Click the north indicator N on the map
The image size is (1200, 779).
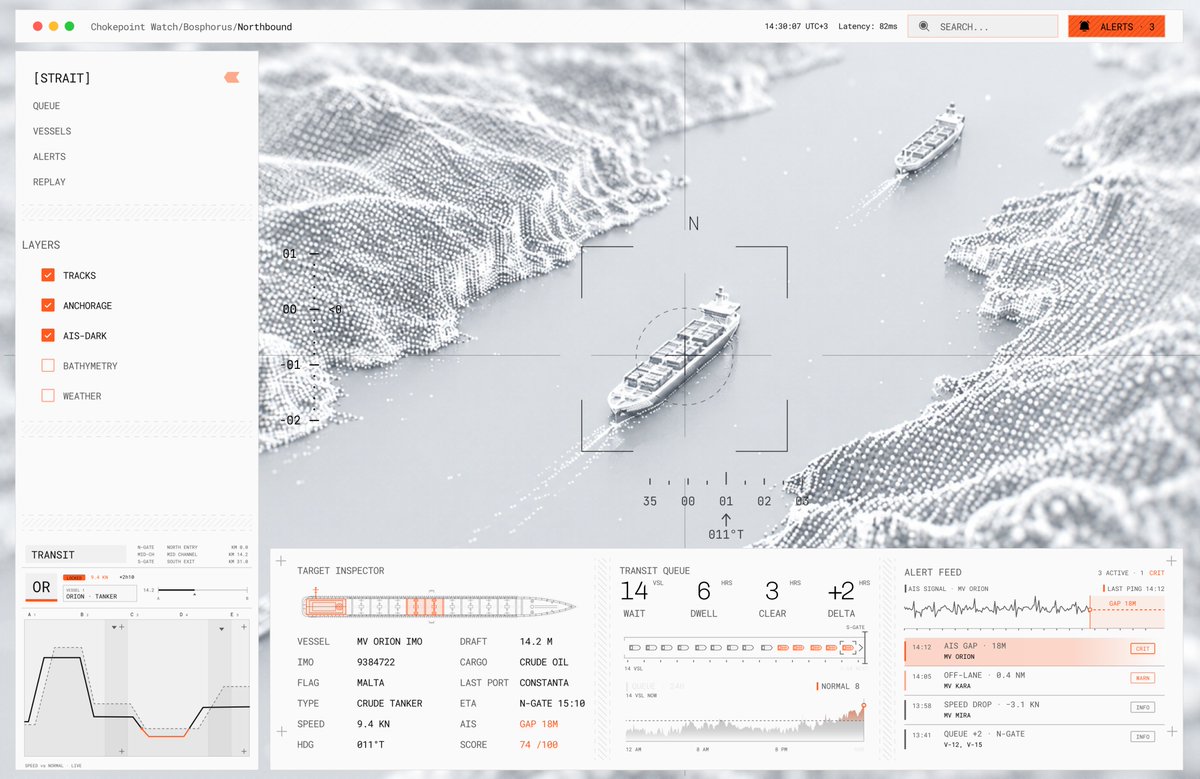tap(693, 224)
